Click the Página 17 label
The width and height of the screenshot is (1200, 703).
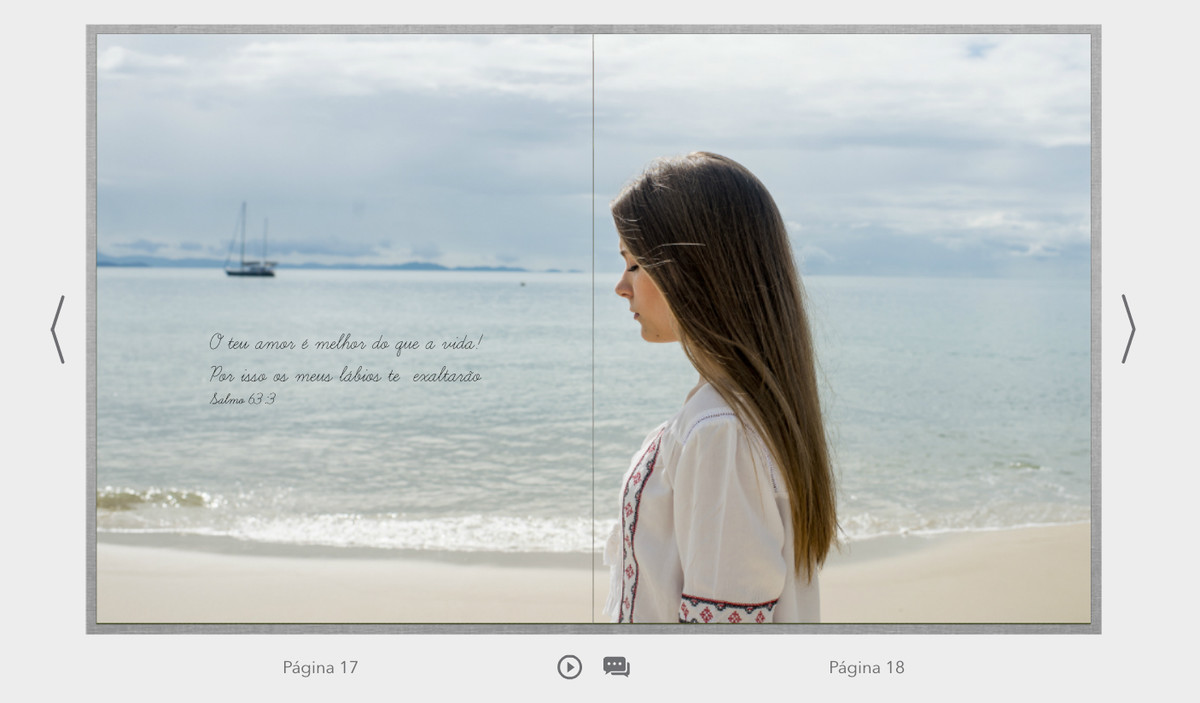[320, 668]
